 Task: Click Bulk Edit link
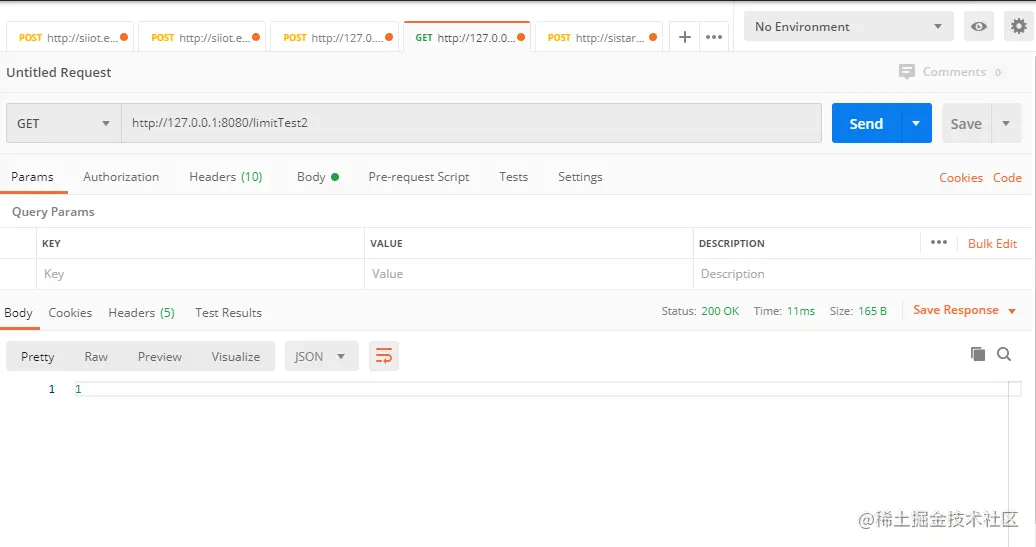tap(992, 244)
